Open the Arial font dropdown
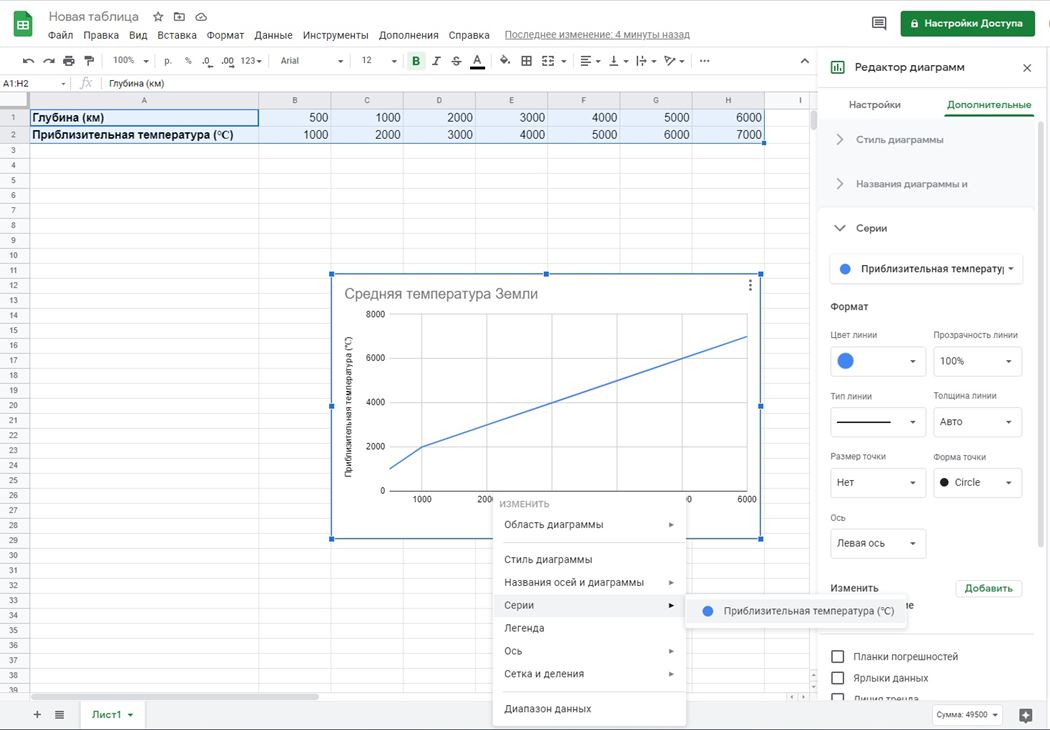This screenshot has height=730, width=1050. 311,61
